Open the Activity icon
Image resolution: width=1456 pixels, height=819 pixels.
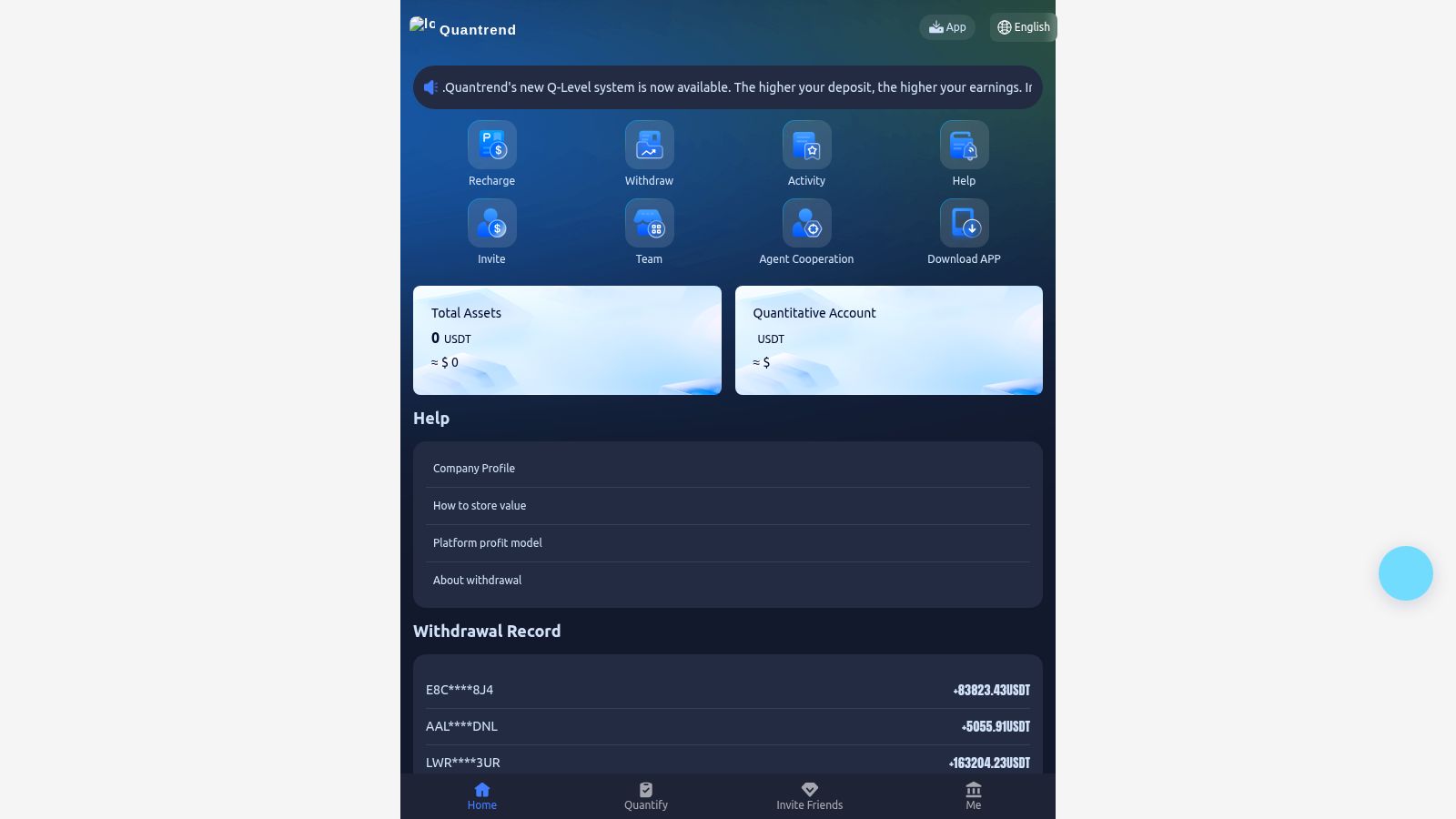(x=806, y=146)
